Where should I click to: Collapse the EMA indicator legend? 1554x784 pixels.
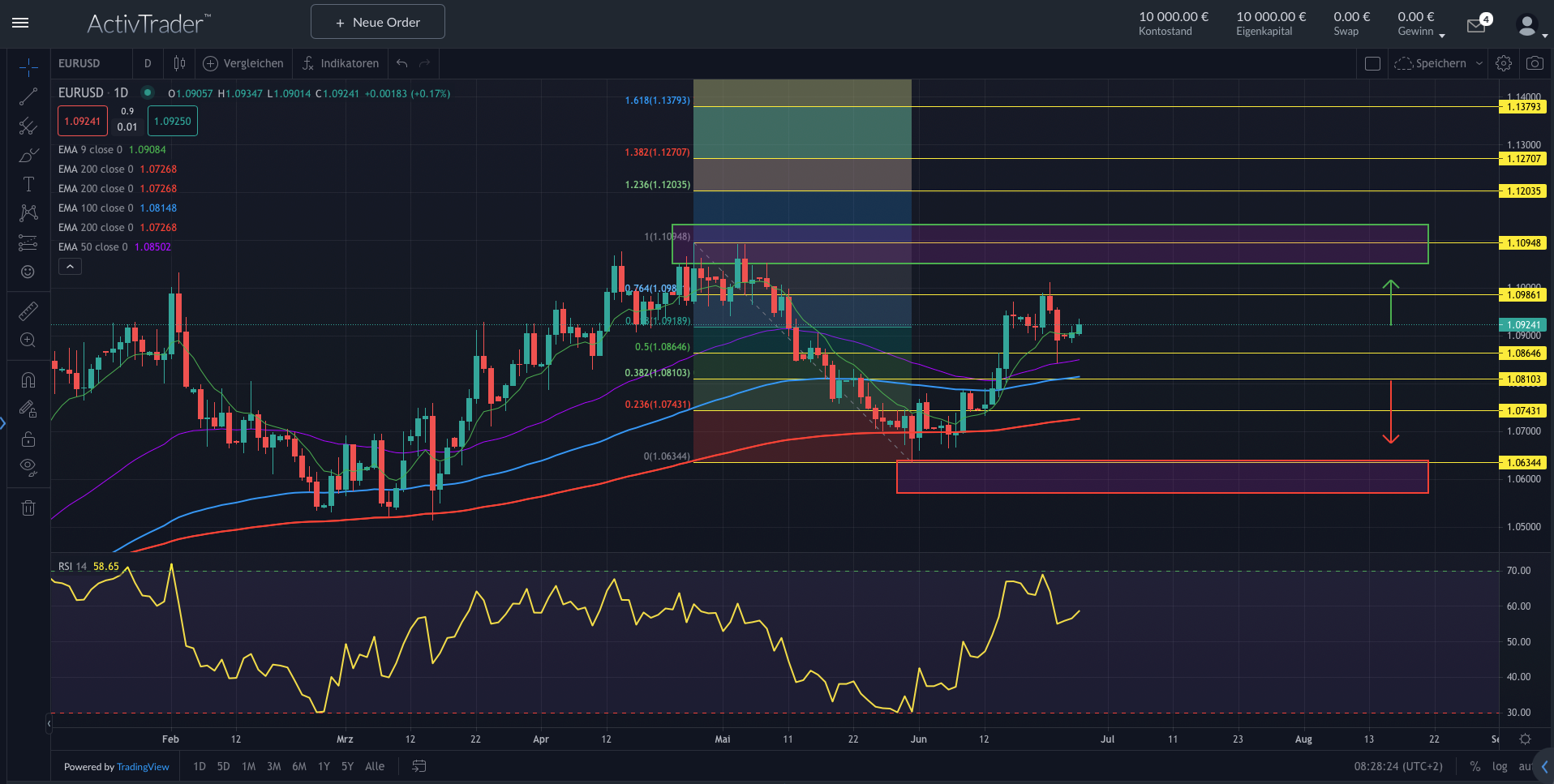69,266
